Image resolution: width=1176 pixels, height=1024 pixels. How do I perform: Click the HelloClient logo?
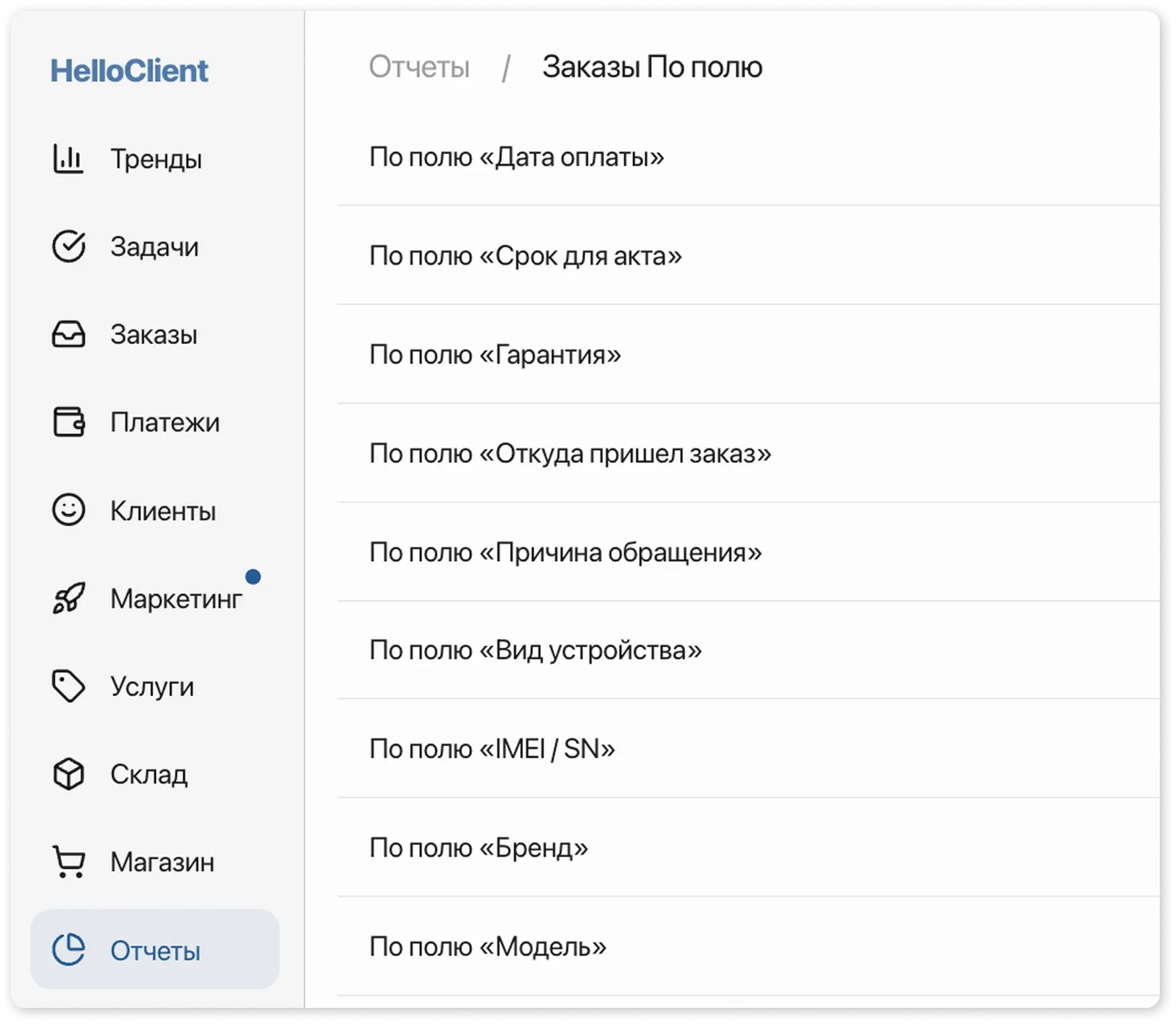(130, 70)
